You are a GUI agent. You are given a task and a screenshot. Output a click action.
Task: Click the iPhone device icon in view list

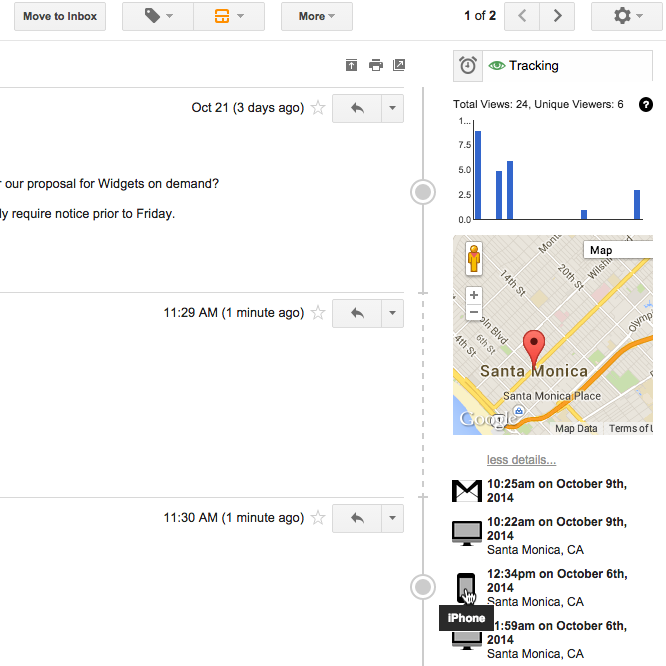466,588
